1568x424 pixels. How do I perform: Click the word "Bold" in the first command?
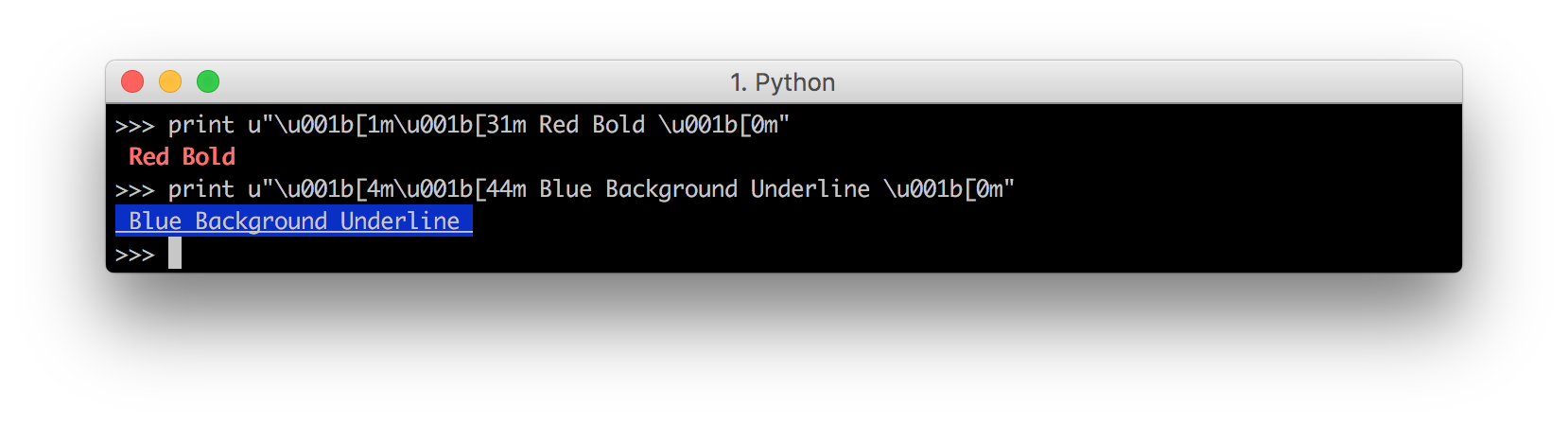[618, 125]
